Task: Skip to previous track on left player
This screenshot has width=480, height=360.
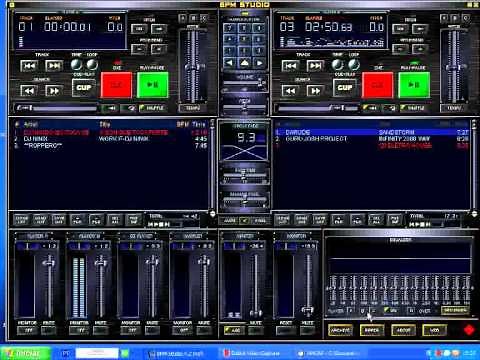Action: 29,66
